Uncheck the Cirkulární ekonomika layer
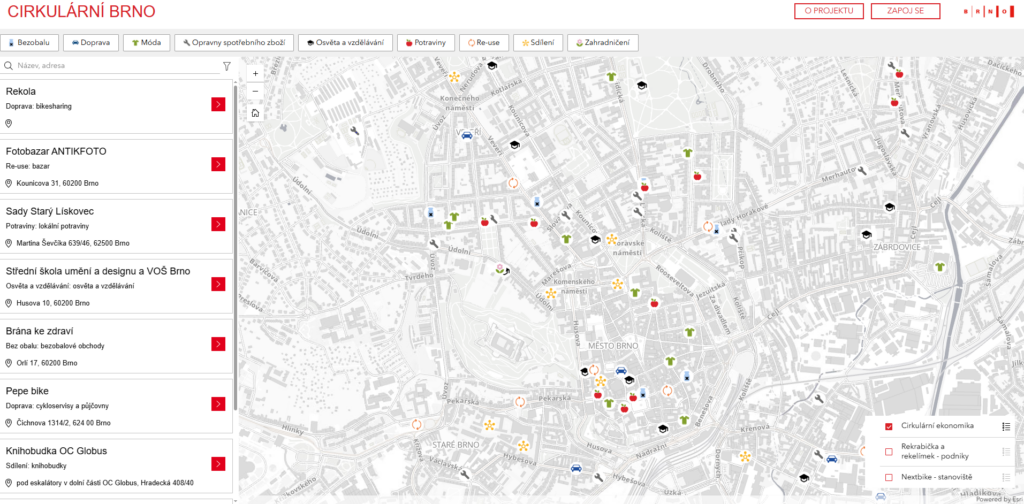 [888, 427]
